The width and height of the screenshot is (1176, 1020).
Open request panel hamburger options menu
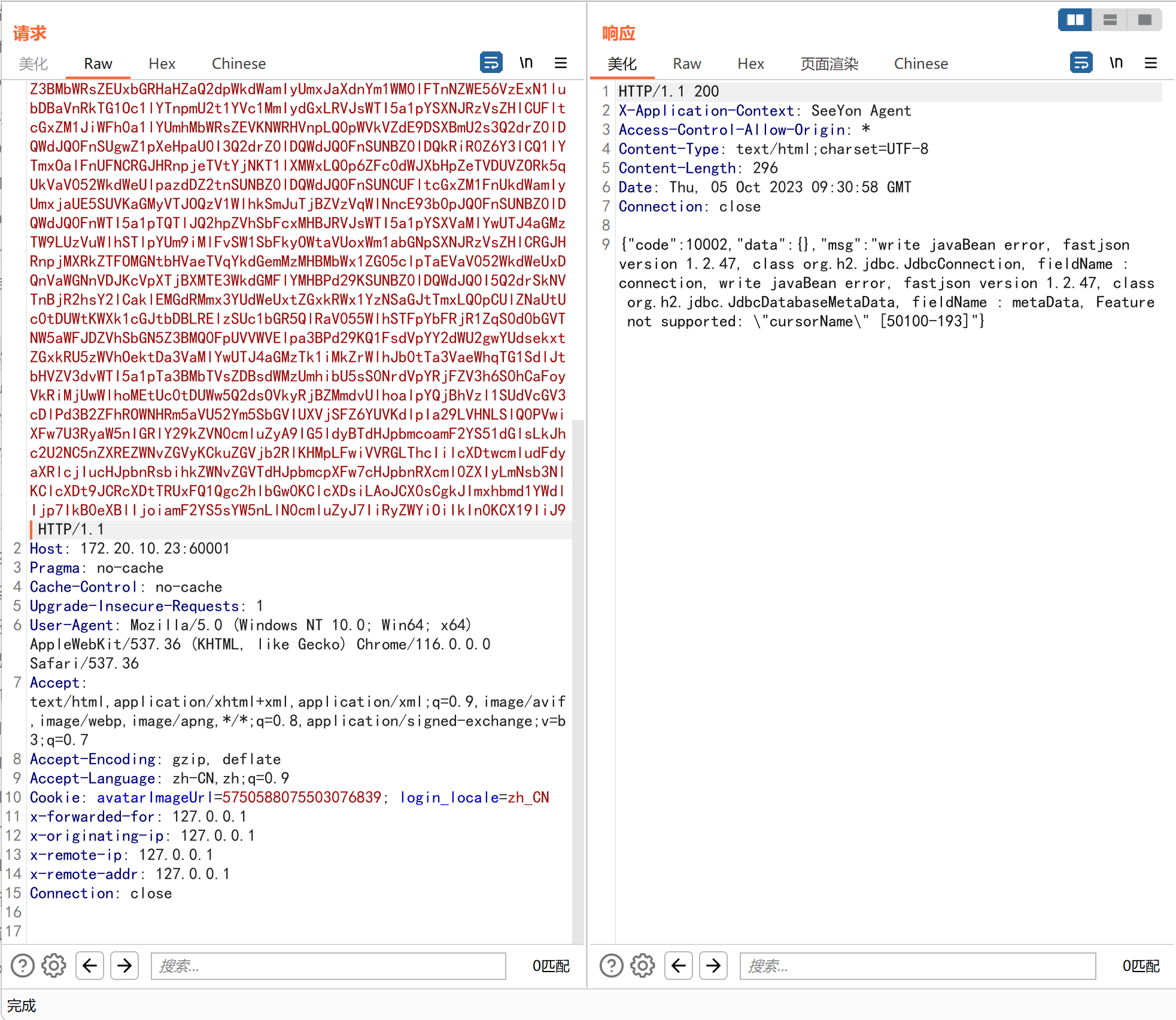[x=560, y=63]
